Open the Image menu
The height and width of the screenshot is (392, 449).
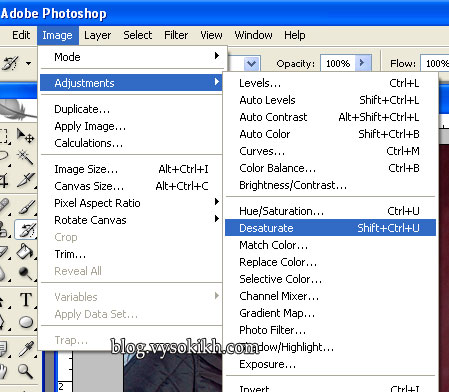point(57,35)
